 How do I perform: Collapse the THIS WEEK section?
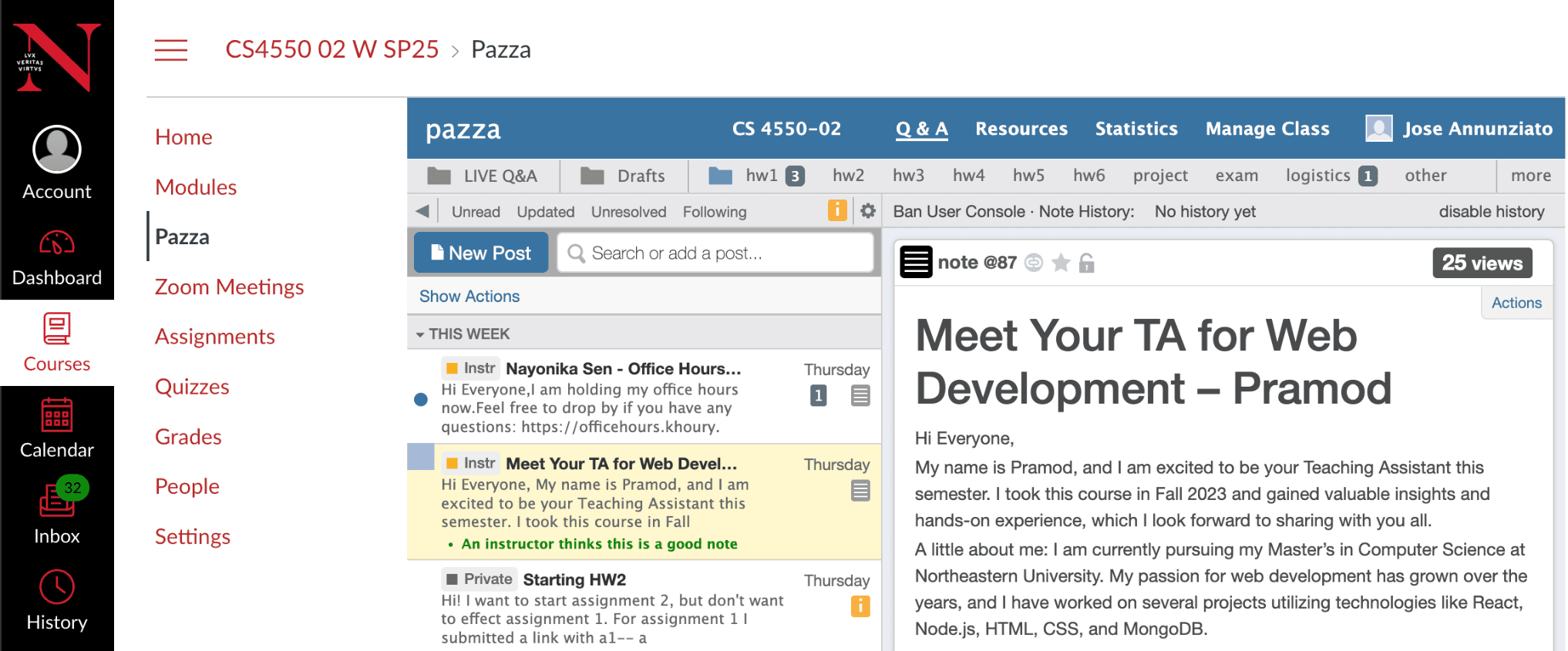[463, 334]
